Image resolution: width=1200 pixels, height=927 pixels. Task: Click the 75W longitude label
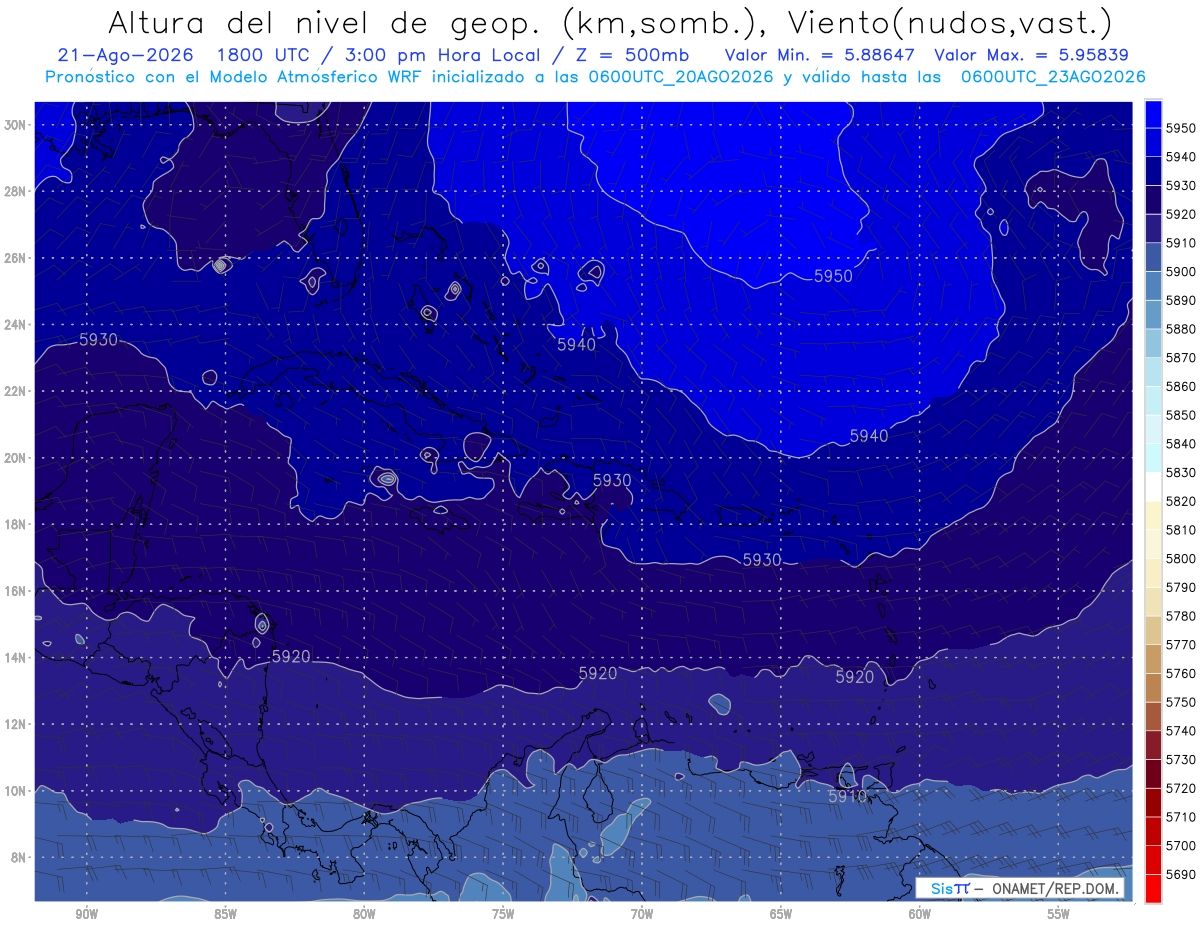pyautogui.click(x=503, y=914)
